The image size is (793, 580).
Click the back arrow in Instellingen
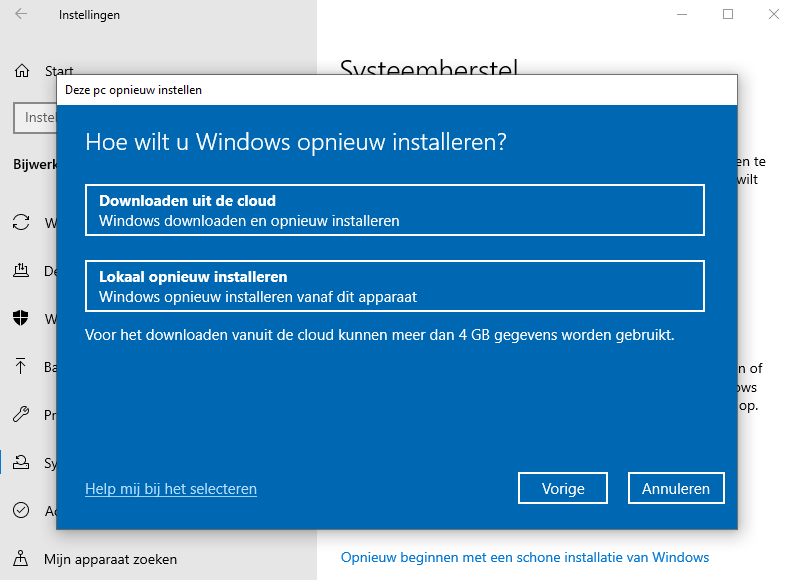21,15
